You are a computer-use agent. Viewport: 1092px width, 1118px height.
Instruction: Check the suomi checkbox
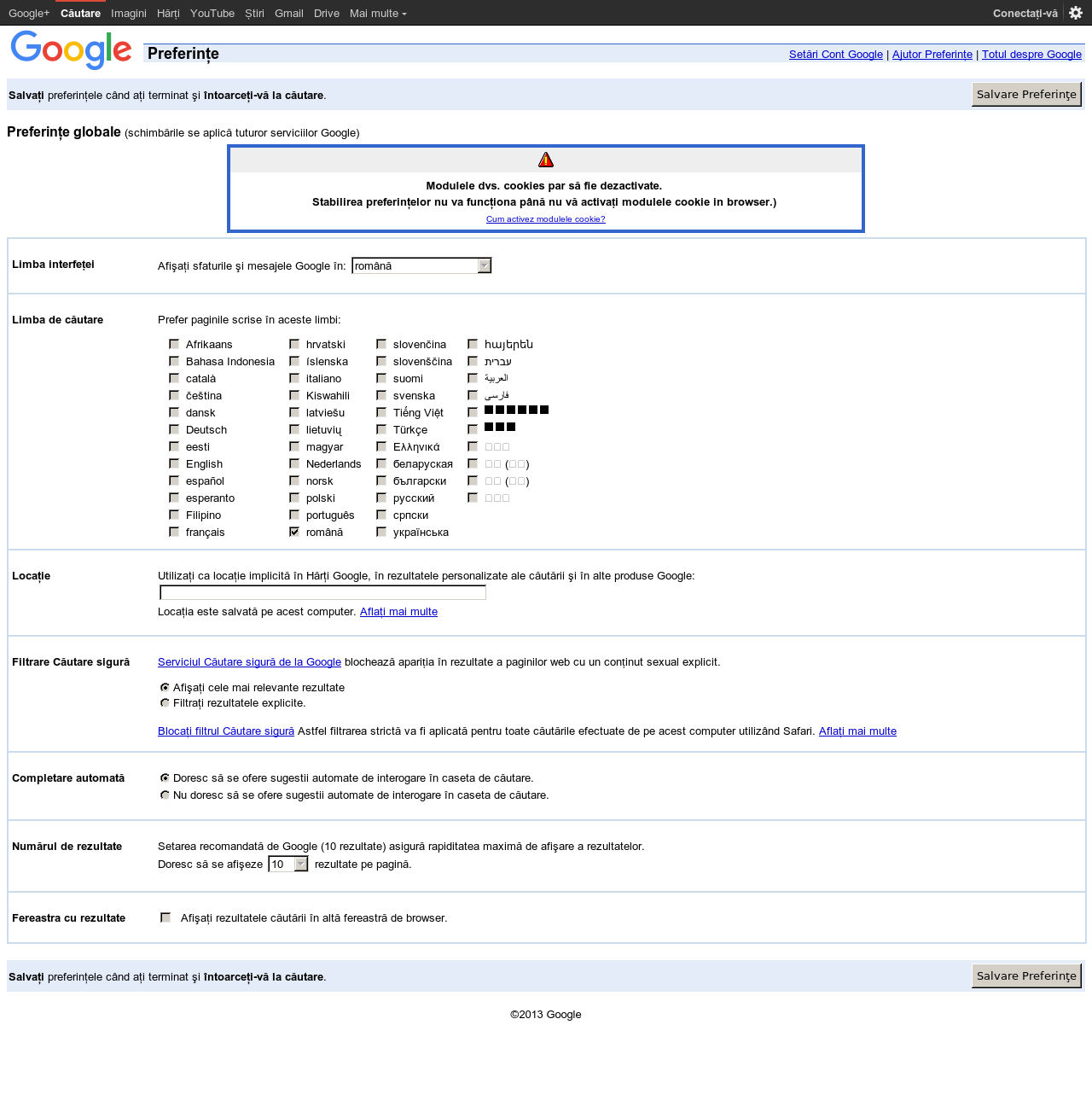coord(381,378)
